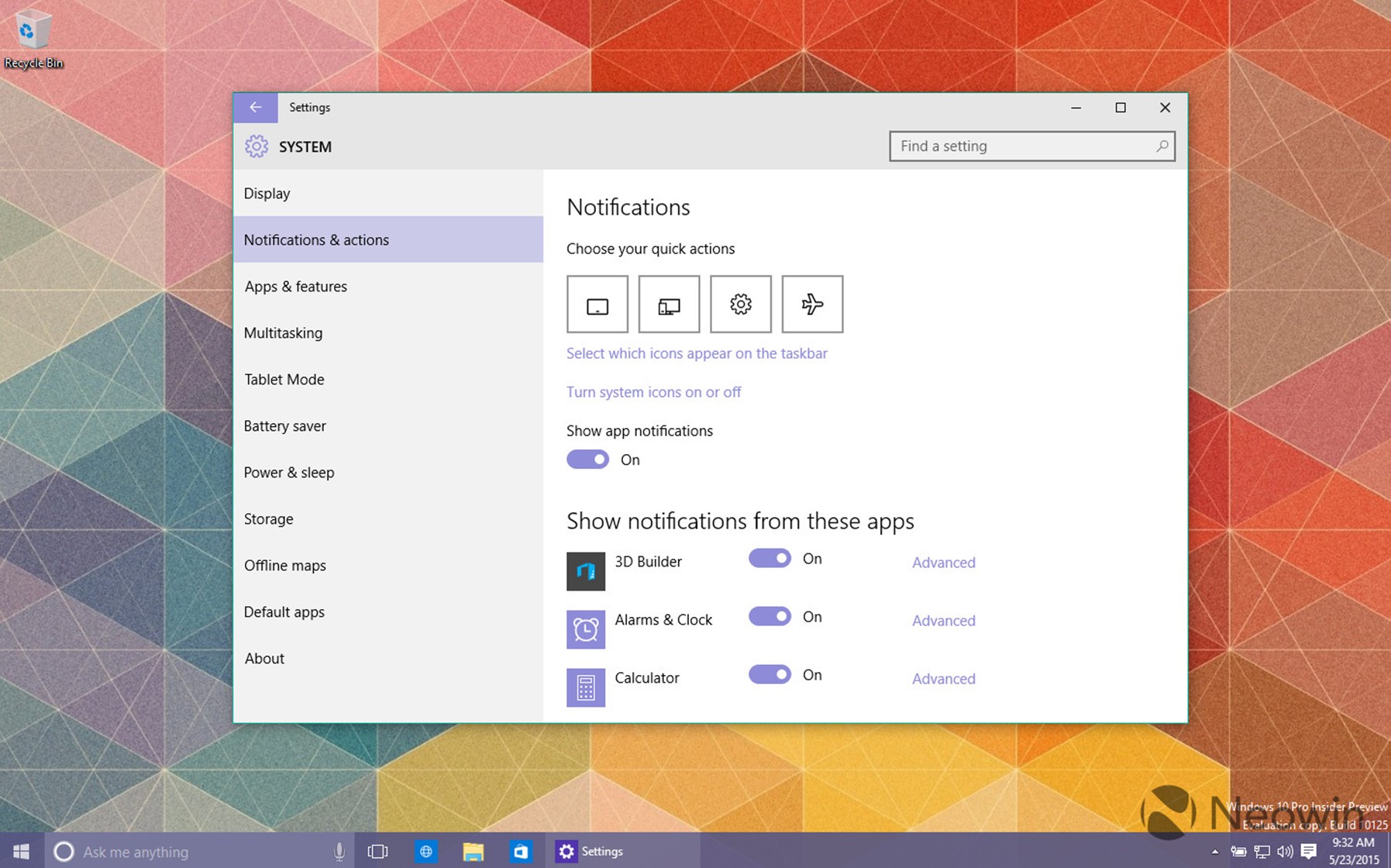Click the All Settings gear quick action

click(740, 305)
